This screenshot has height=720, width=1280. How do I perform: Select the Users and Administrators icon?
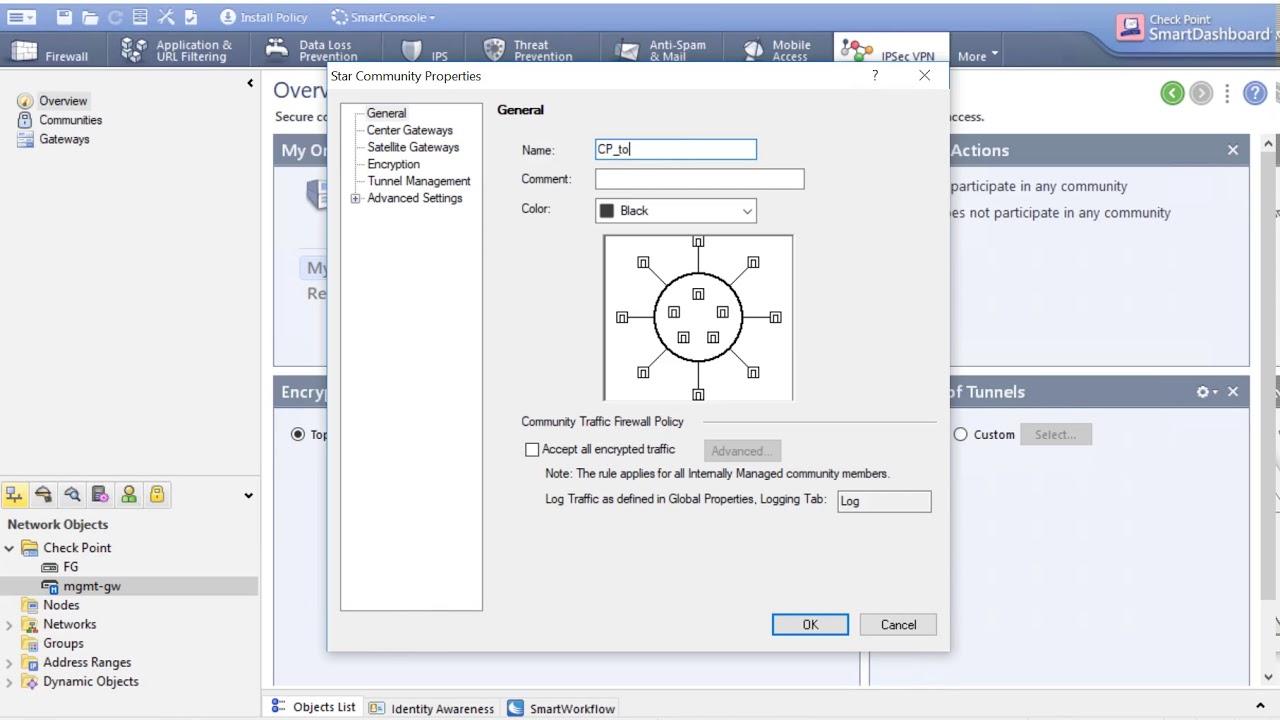click(x=129, y=494)
